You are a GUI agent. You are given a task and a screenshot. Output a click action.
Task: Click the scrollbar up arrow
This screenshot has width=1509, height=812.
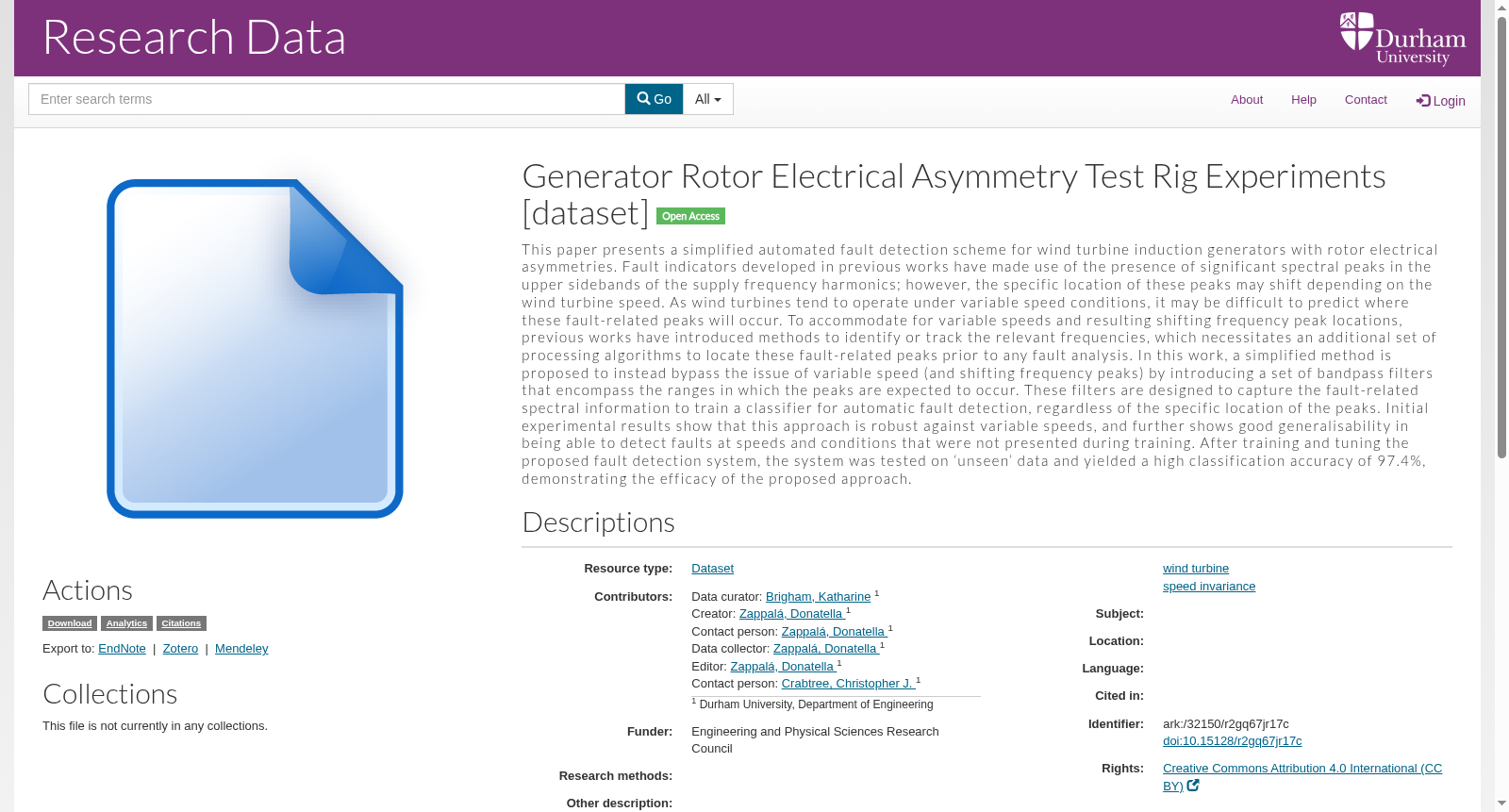(1501, 8)
